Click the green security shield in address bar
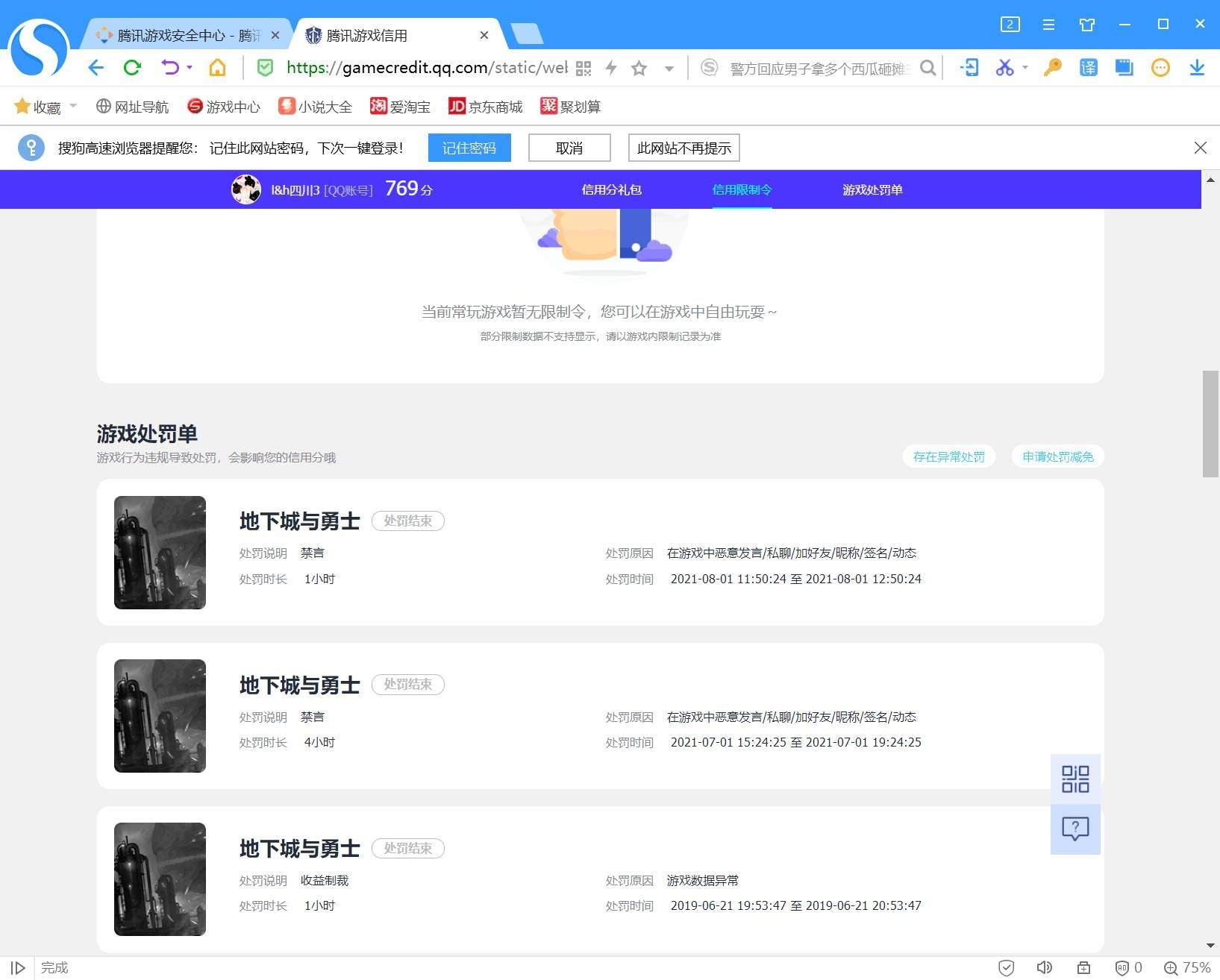1220x980 pixels. (265, 68)
